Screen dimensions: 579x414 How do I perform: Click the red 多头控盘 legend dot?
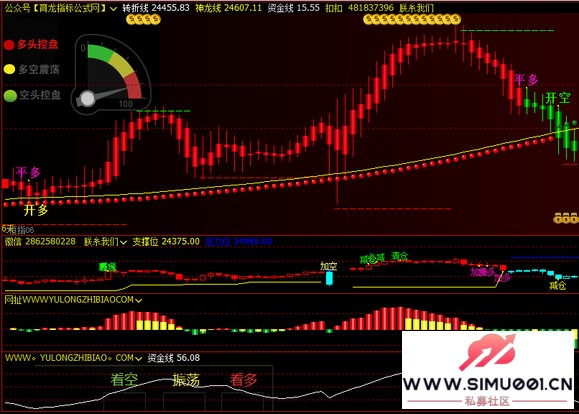[x=9, y=45]
